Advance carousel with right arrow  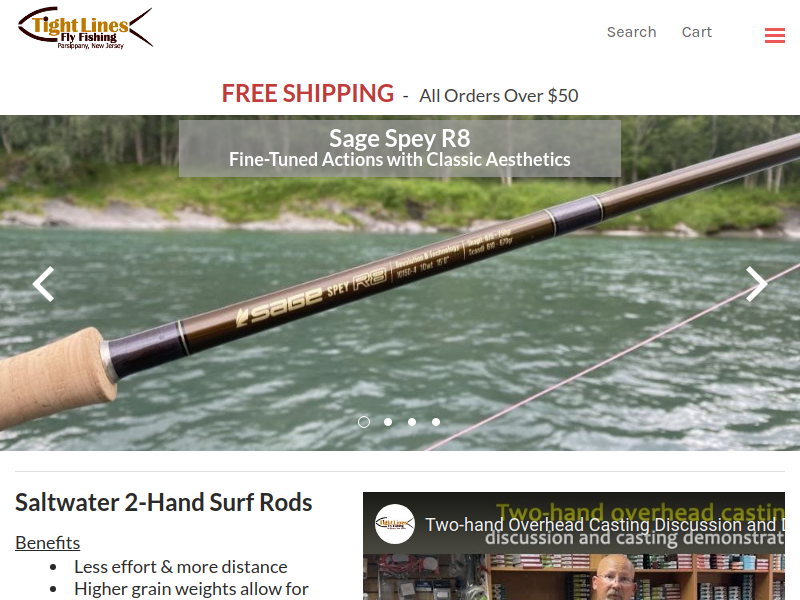click(756, 284)
